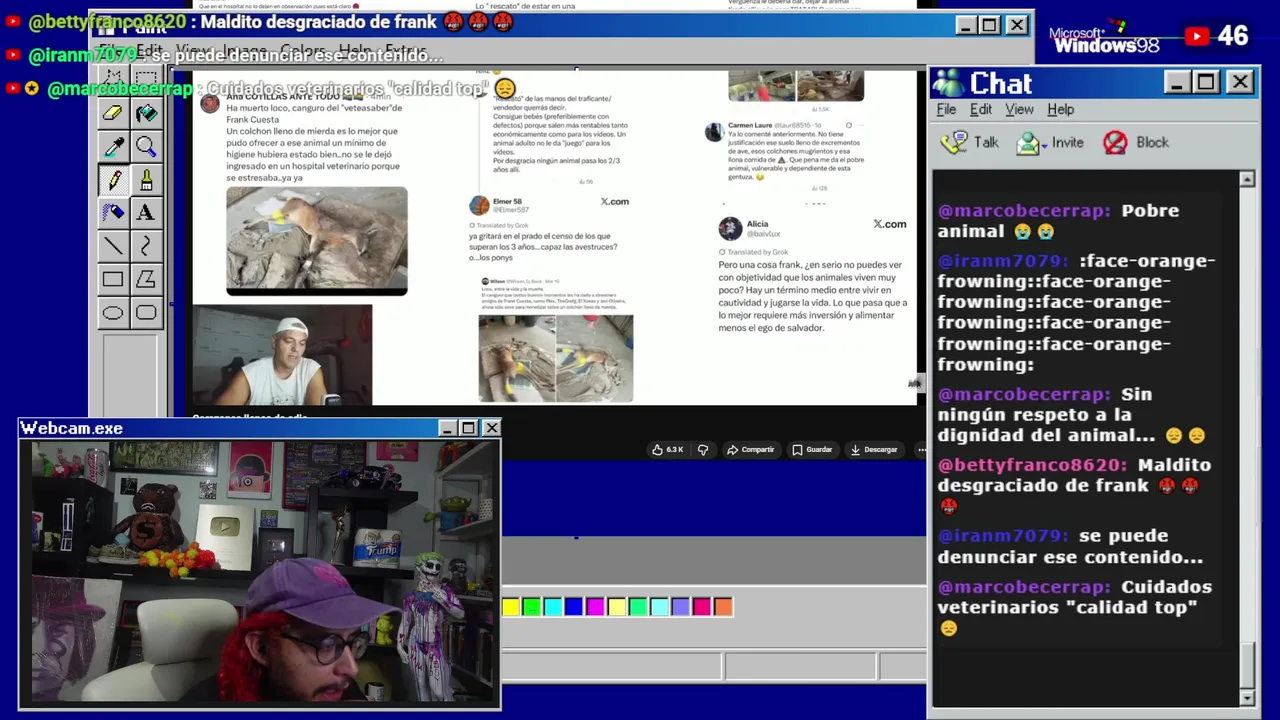The height and width of the screenshot is (720, 1280).
Task: Open the View menu in Chat window
Action: point(1019,110)
